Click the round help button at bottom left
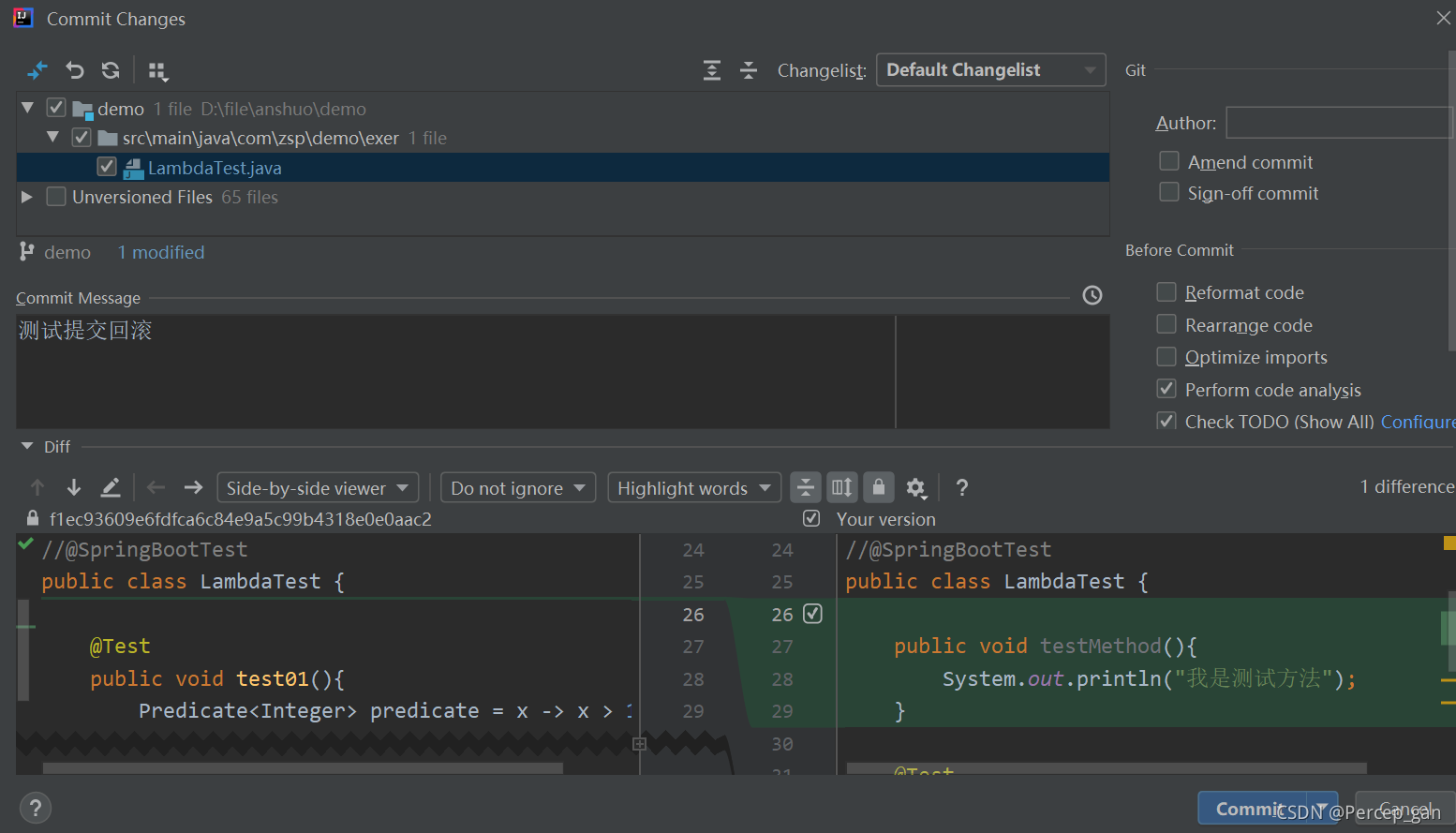Image resolution: width=1456 pixels, height=833 pixels. coord(36,808)
